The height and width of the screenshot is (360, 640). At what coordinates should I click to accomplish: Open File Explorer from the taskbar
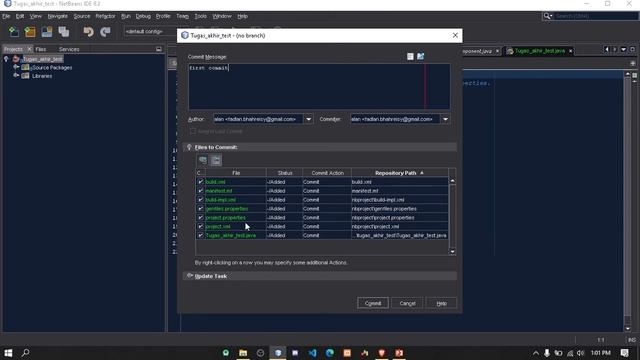coord(243,353)
